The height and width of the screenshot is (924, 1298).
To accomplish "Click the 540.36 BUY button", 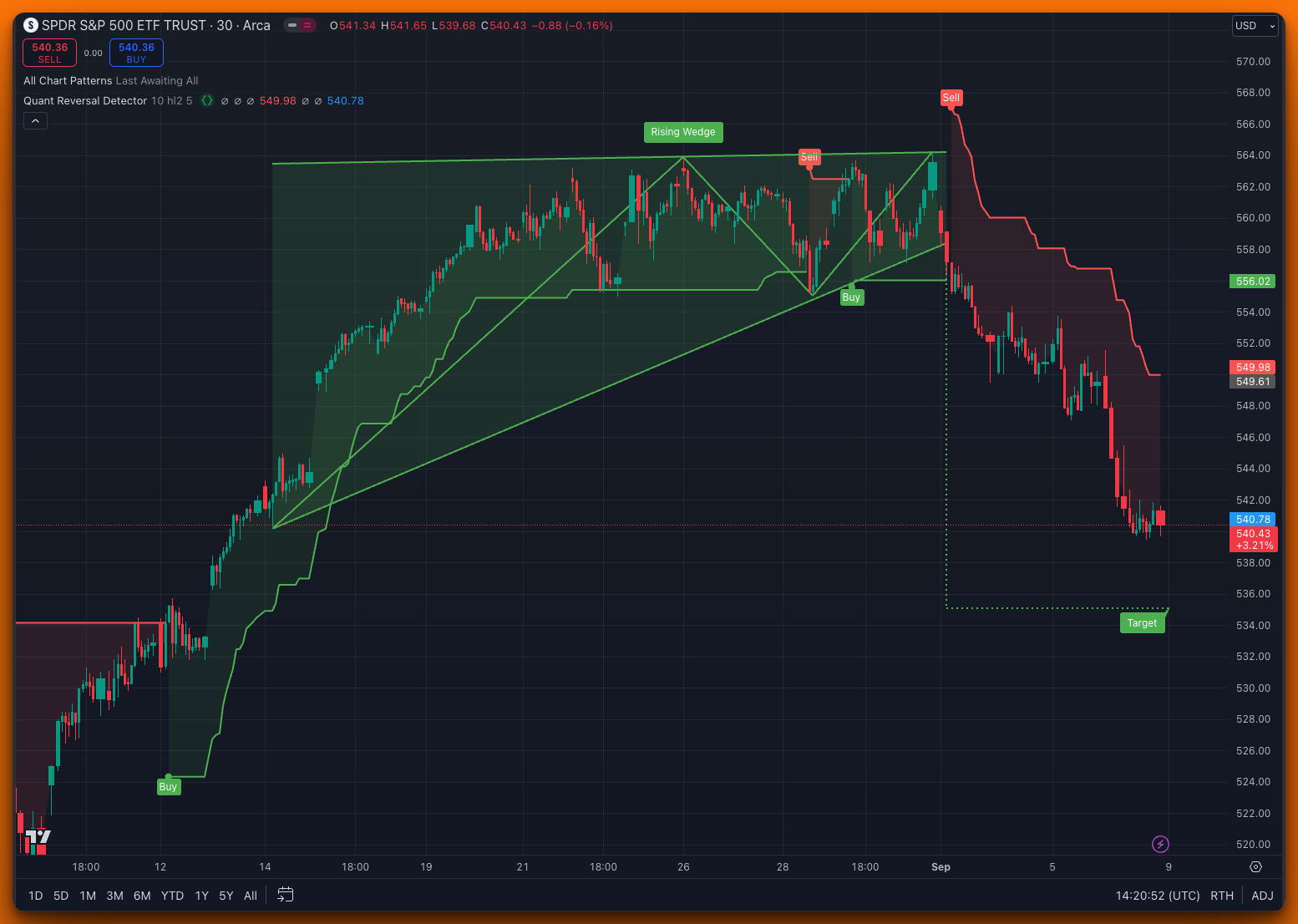I will coord(136,53).
